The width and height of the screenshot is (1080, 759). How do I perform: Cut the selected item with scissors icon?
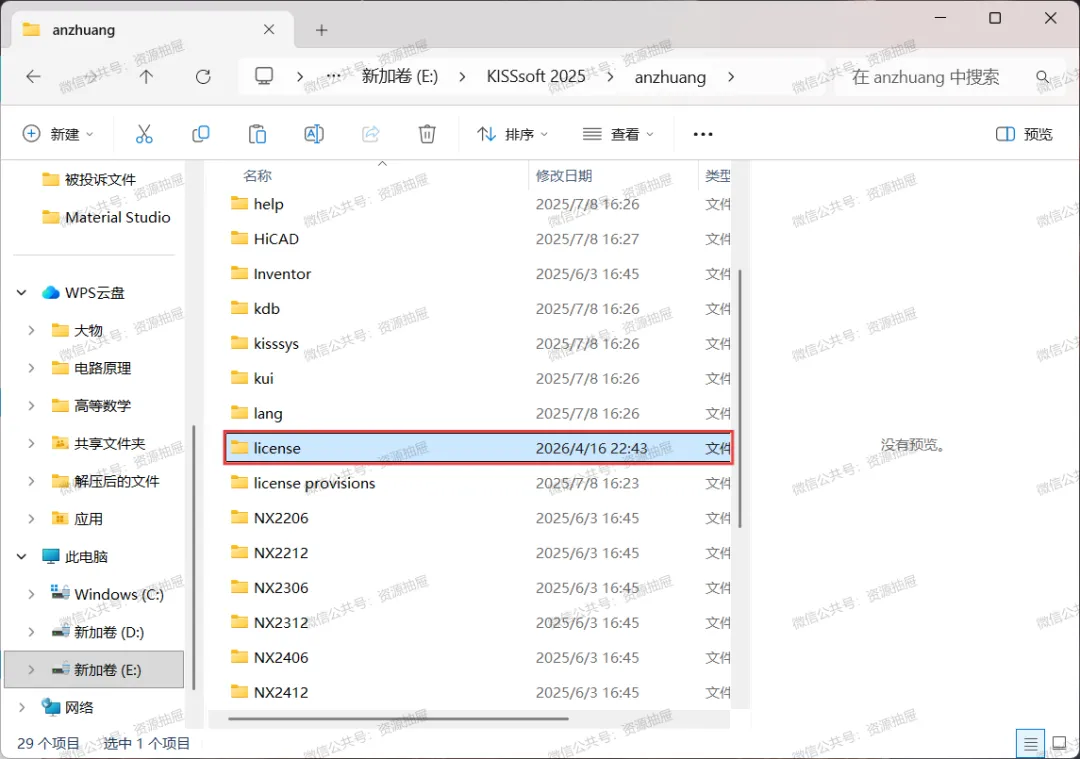[144, 134]
